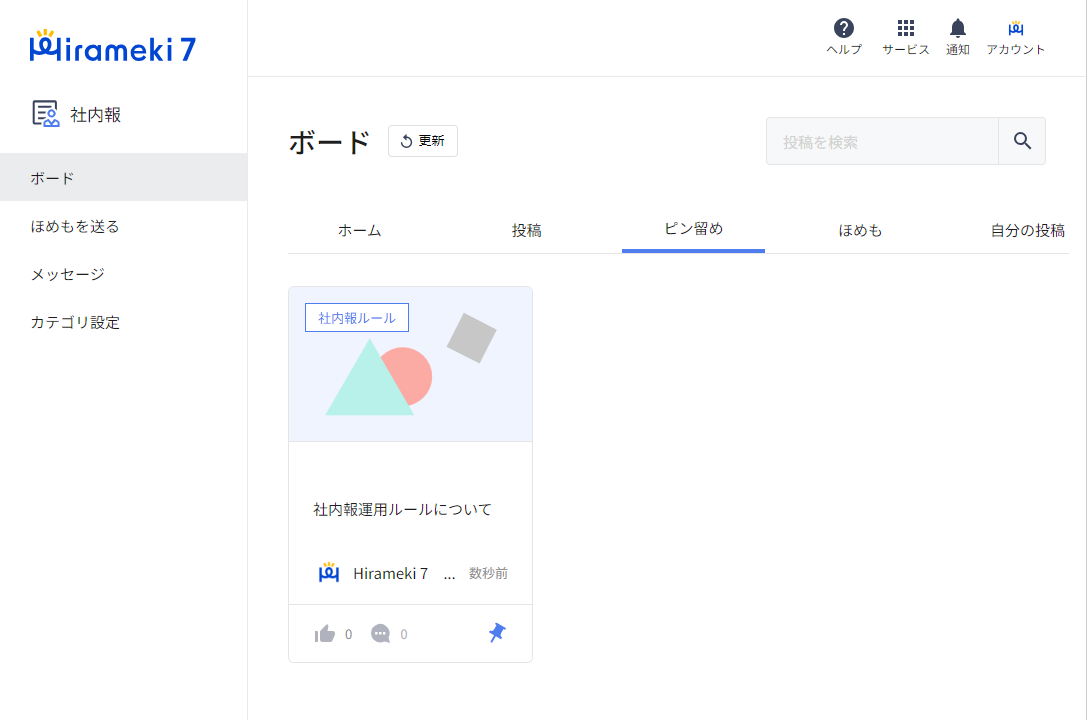
Task: Go to ほめもを送る in sidebar
Action: pyautogui.click(x=75, y=226)
